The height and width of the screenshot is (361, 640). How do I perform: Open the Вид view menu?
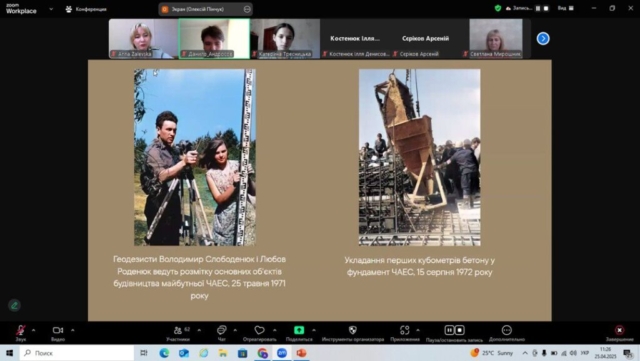566,8
